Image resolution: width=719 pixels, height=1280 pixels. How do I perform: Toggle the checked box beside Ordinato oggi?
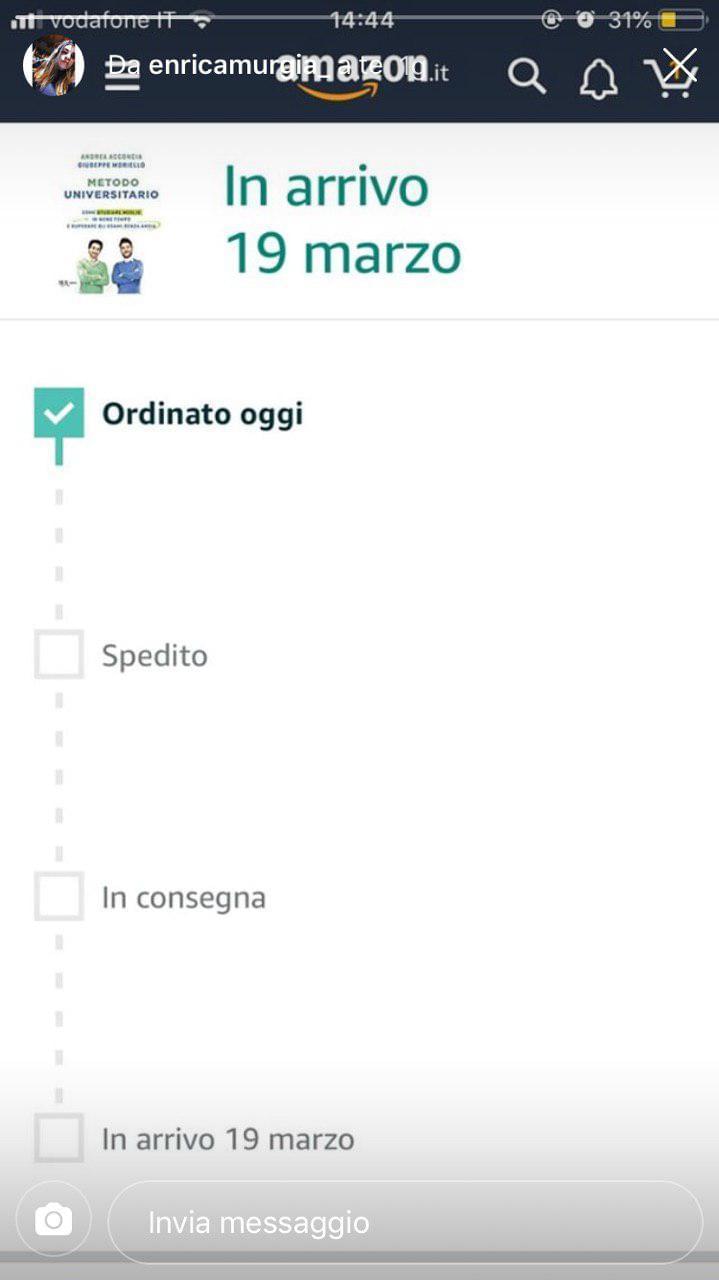tap(59, 413)
